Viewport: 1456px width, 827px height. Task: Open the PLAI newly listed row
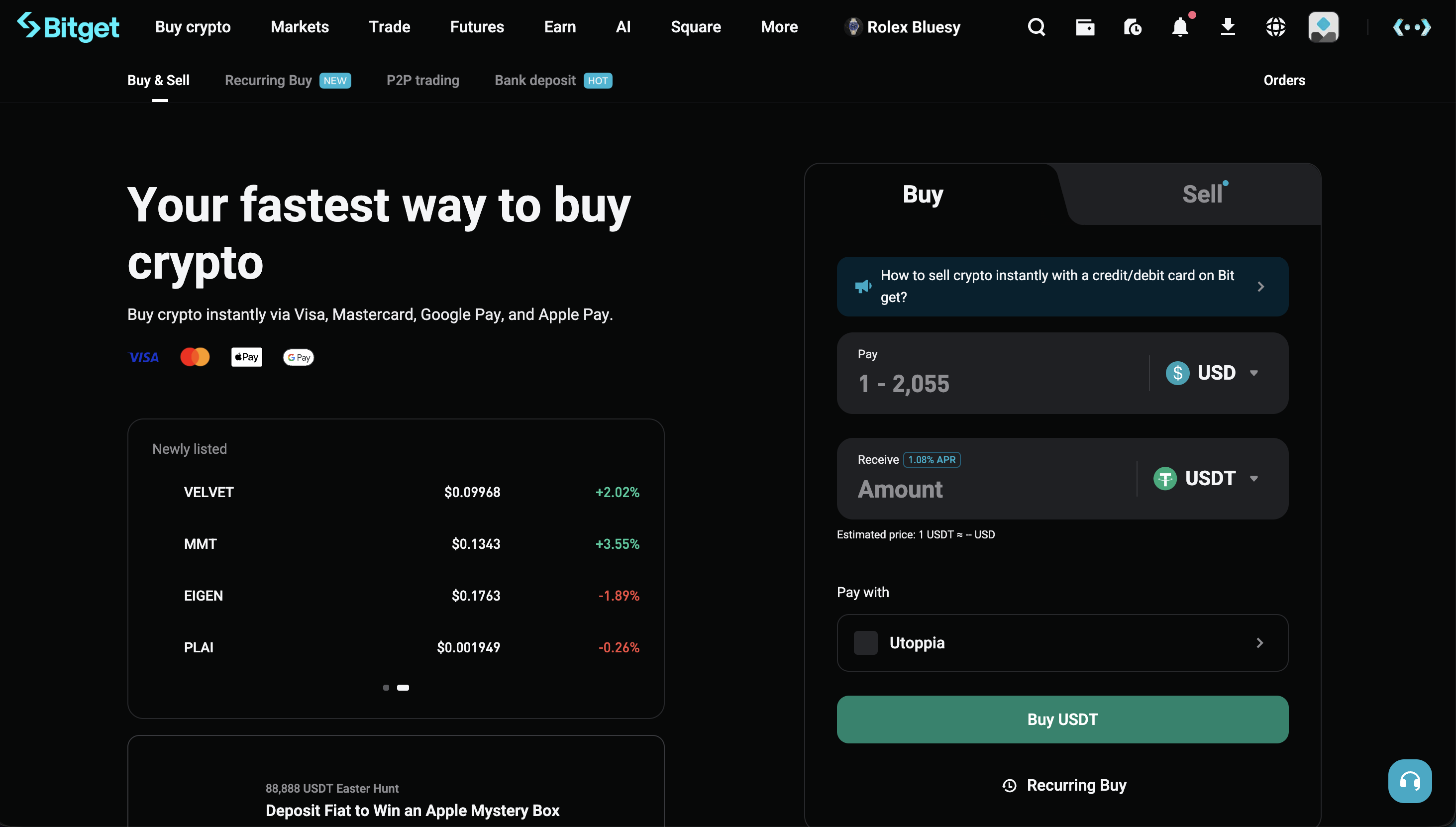point(396,647)
